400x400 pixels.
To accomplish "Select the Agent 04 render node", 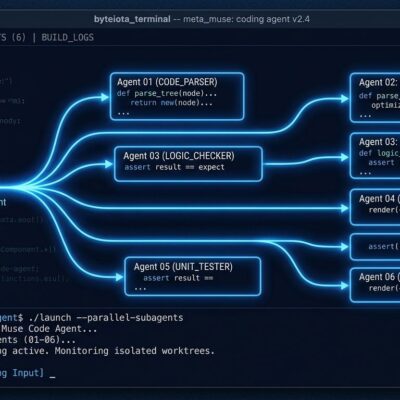I will 375,207.
